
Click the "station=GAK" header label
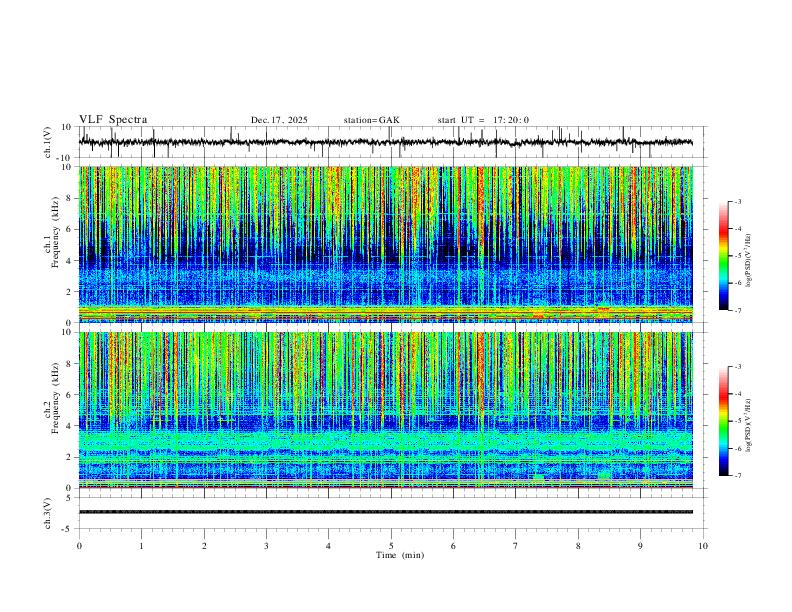(371, 120)
